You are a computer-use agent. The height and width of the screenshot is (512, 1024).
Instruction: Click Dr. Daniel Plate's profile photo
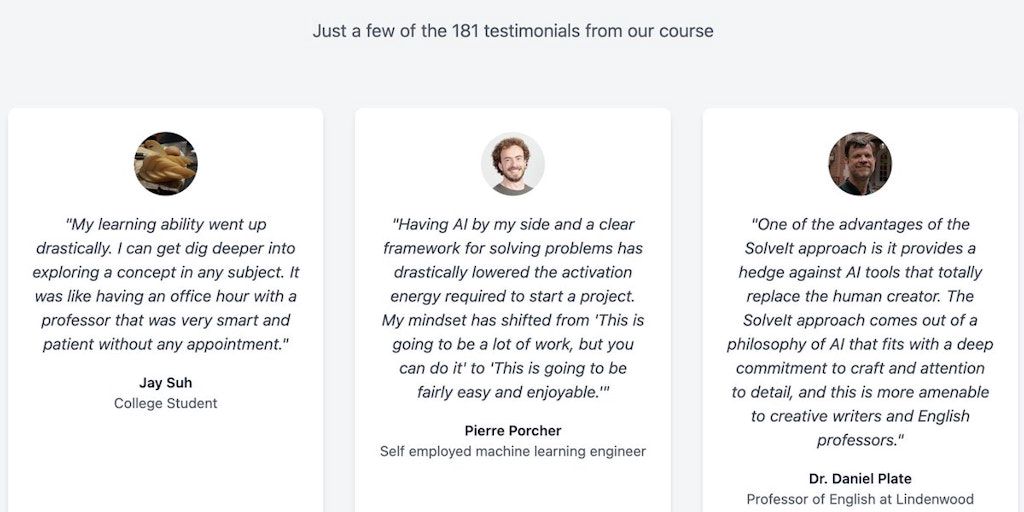(860, 164)
